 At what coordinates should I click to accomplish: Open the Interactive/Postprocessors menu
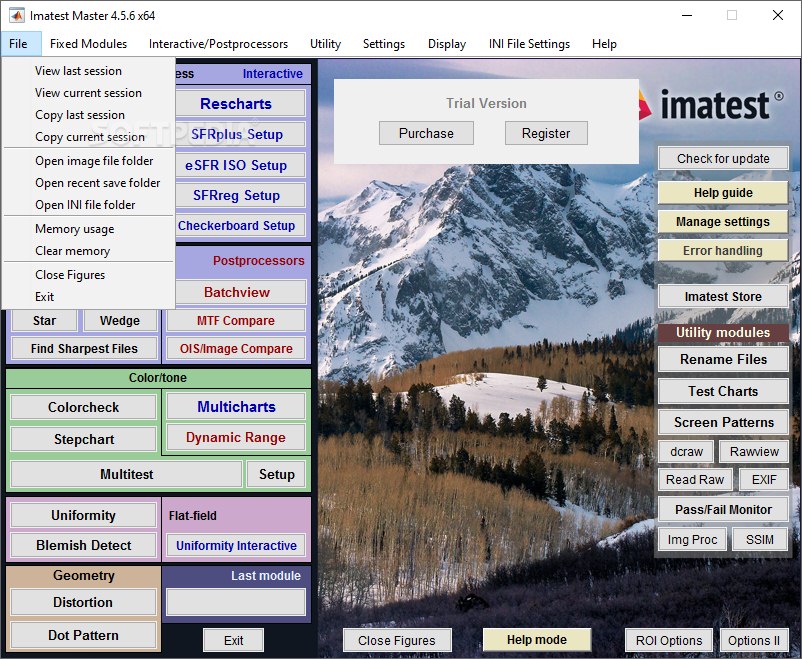[218, 44]
